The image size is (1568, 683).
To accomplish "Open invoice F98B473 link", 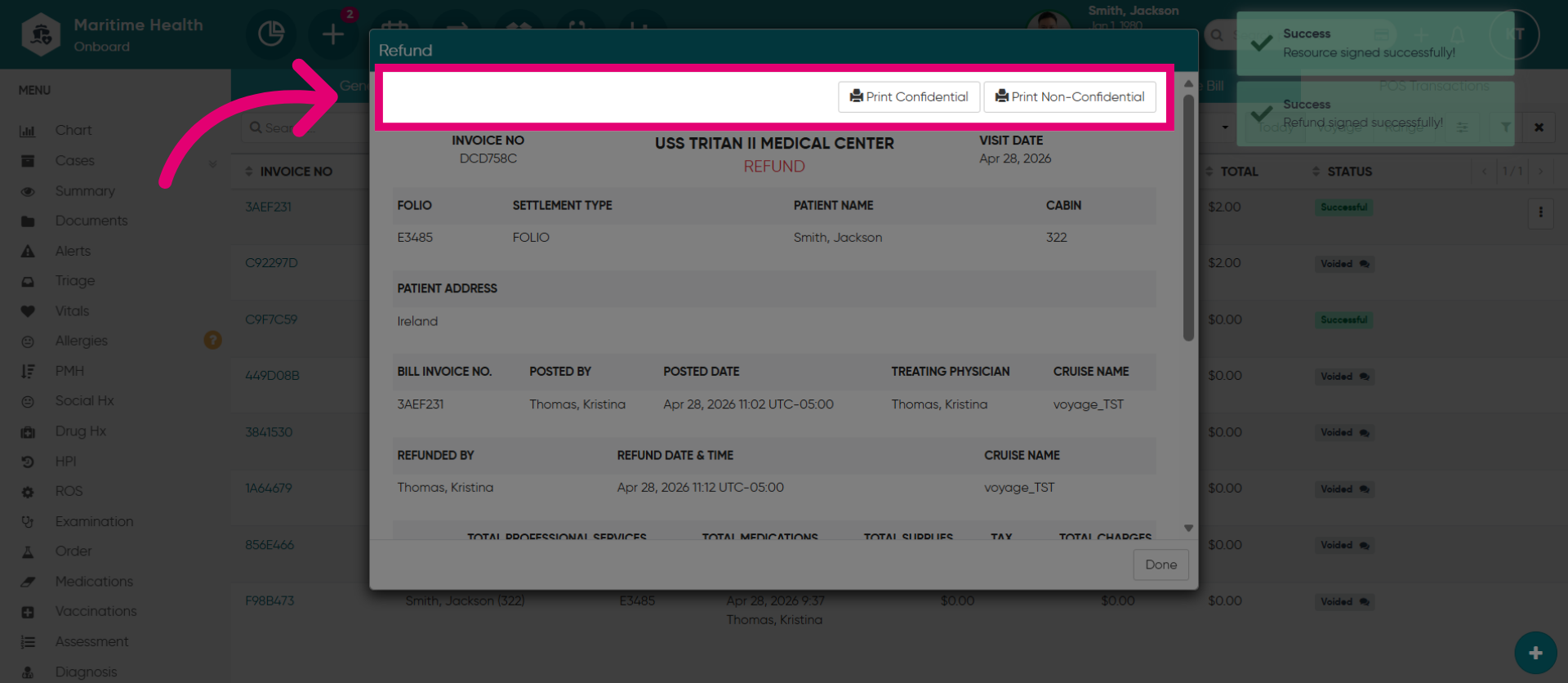I will pos(269,600).
